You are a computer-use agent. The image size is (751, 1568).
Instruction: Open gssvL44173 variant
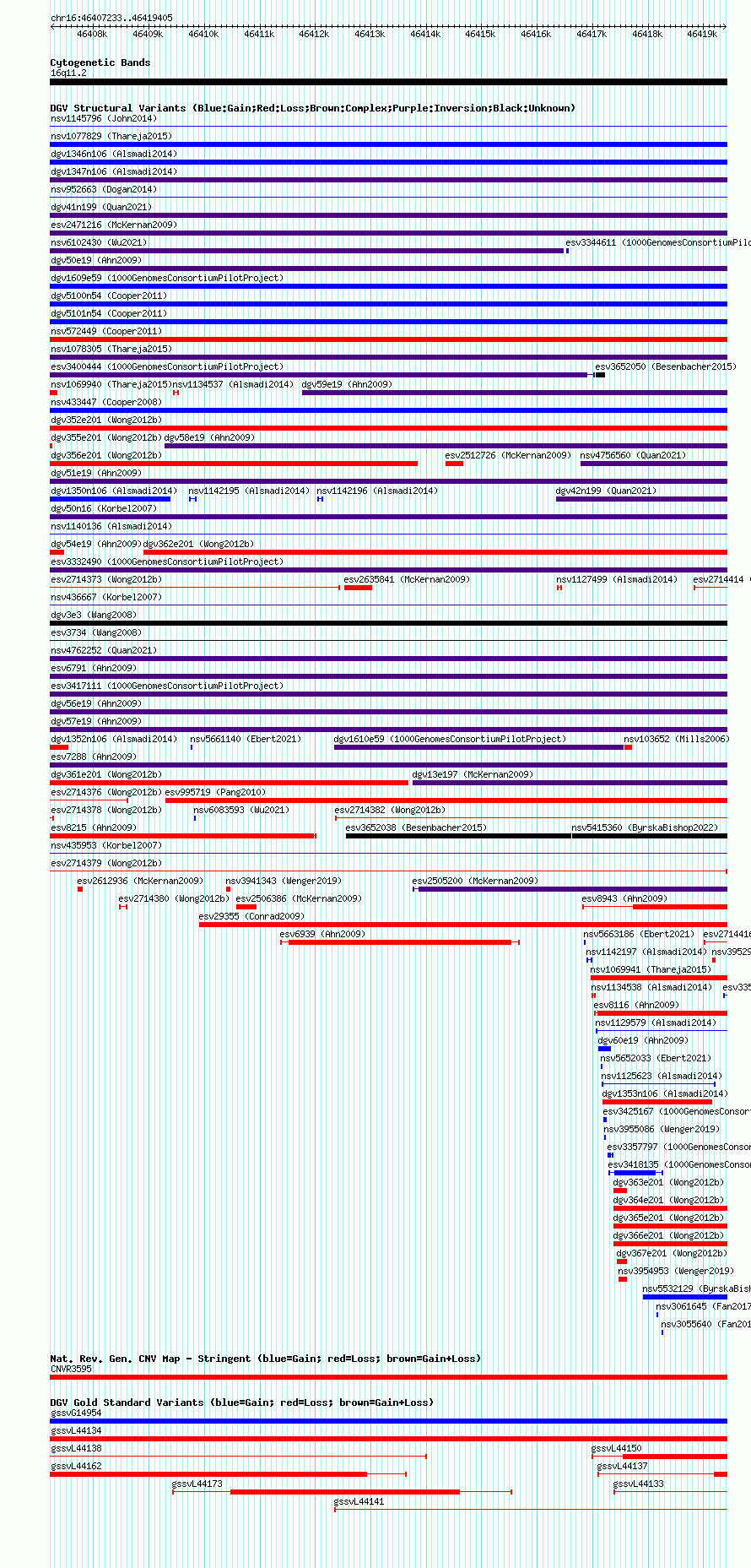[x=197, y=1484]
